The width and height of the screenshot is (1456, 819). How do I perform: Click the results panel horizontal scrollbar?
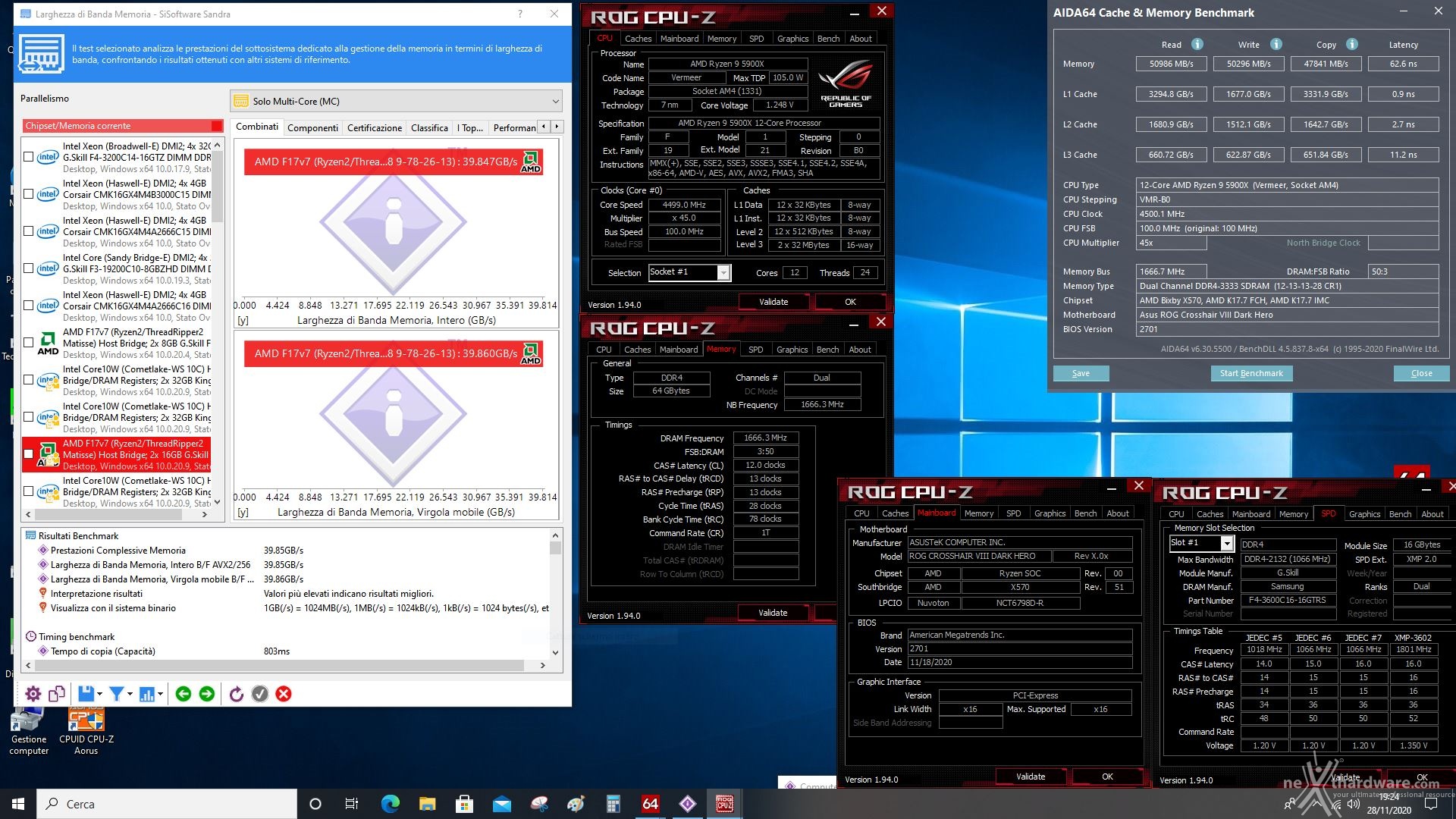pos(280,665)
